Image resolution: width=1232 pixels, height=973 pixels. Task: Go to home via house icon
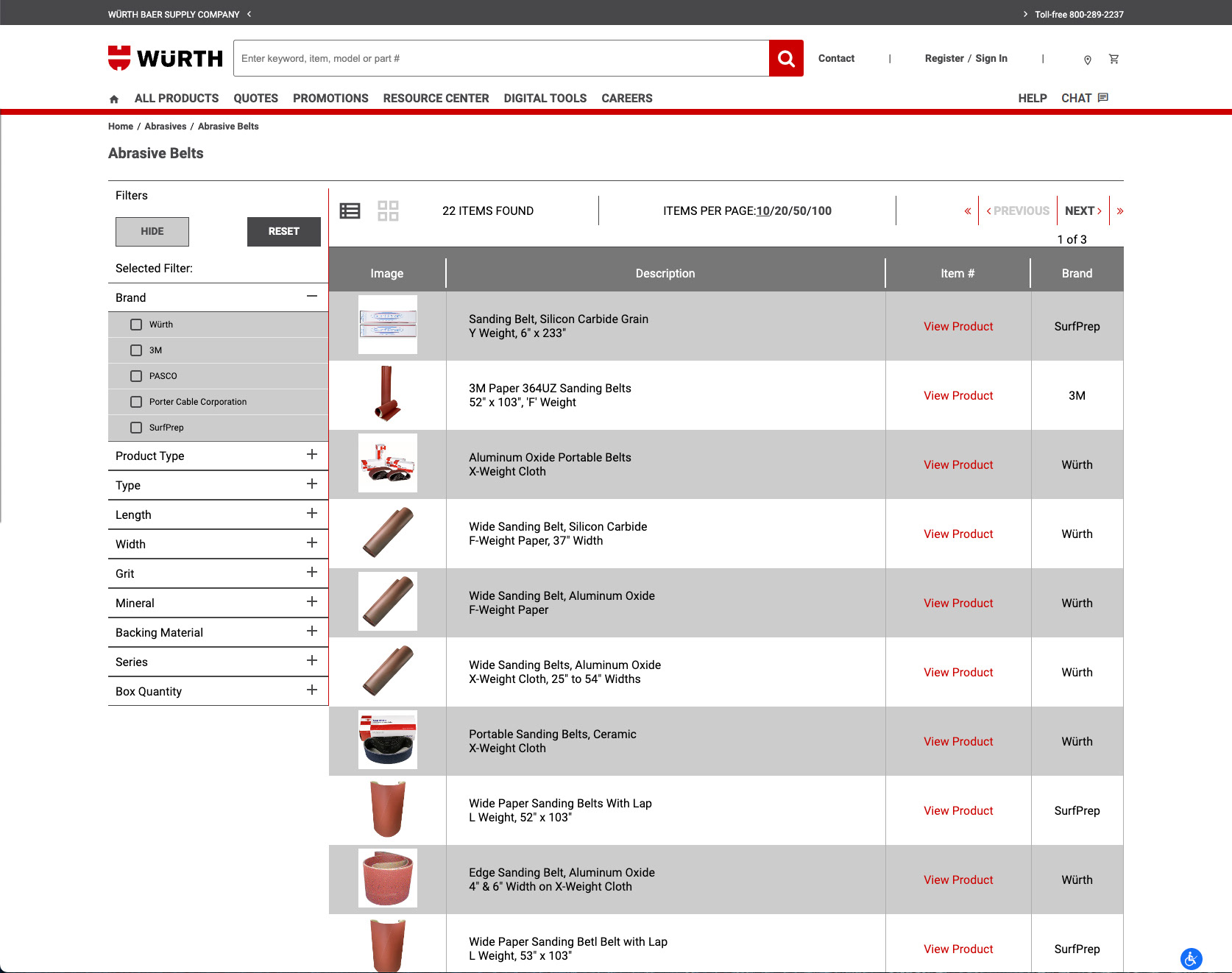click(114, 99)
